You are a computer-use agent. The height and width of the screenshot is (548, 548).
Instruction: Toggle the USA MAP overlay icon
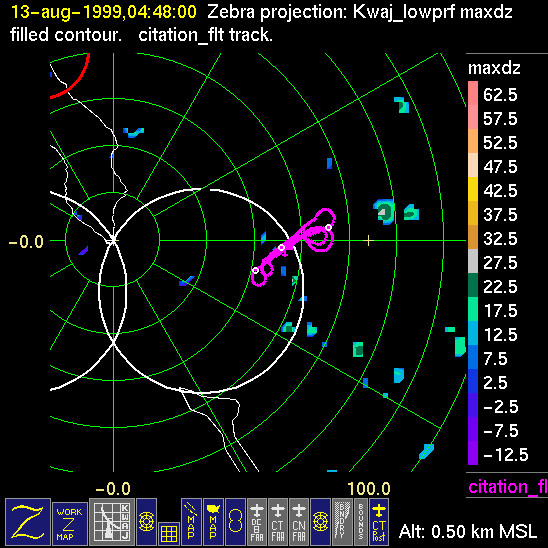coord(213,521)
